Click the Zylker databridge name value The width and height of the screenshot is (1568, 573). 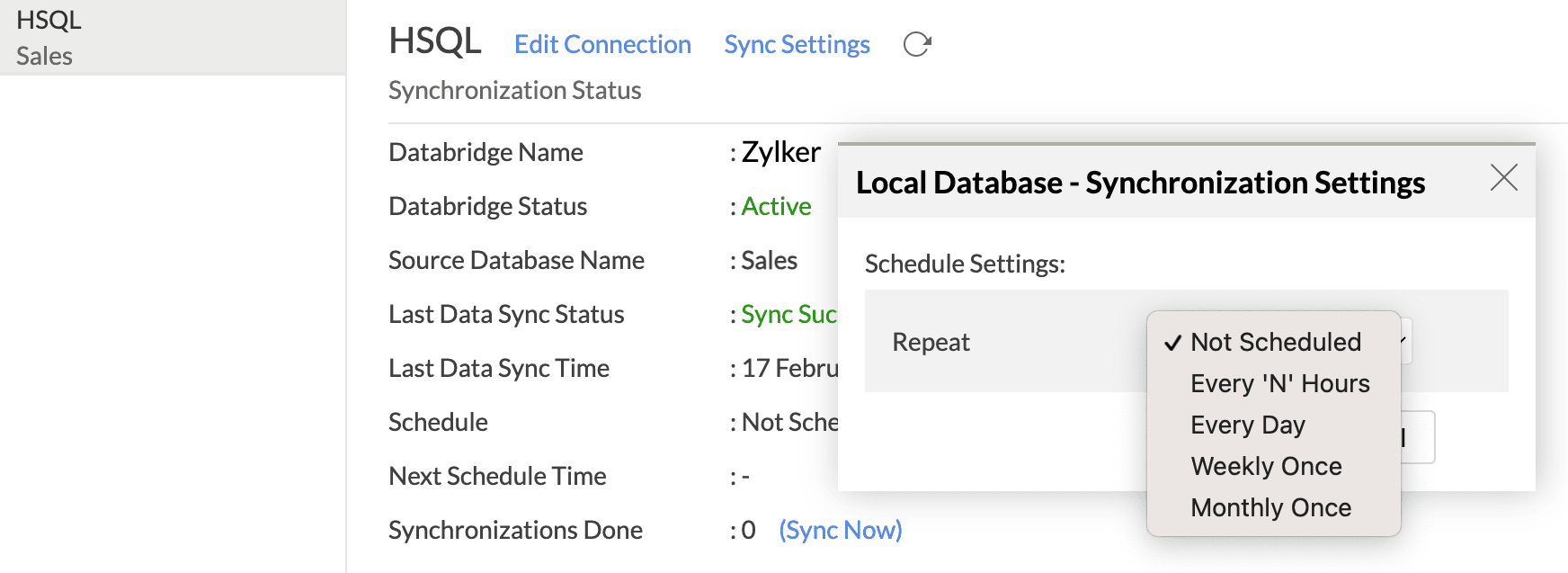[x=780, y=152]
